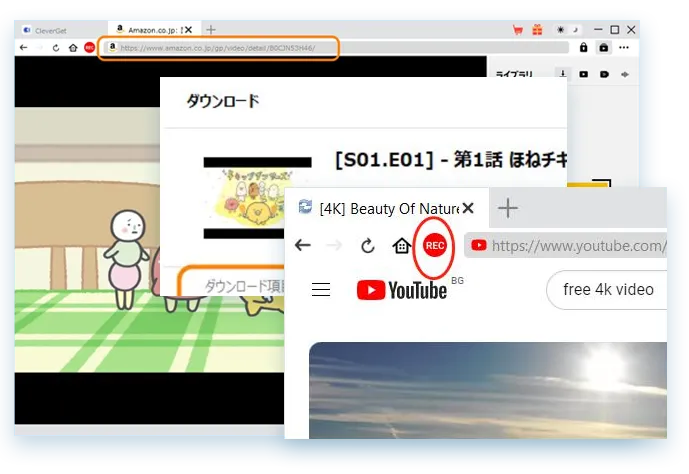Go forward in the YouTube browser window
This screenshot has height=474, width=689.
[x=335, y=245]
